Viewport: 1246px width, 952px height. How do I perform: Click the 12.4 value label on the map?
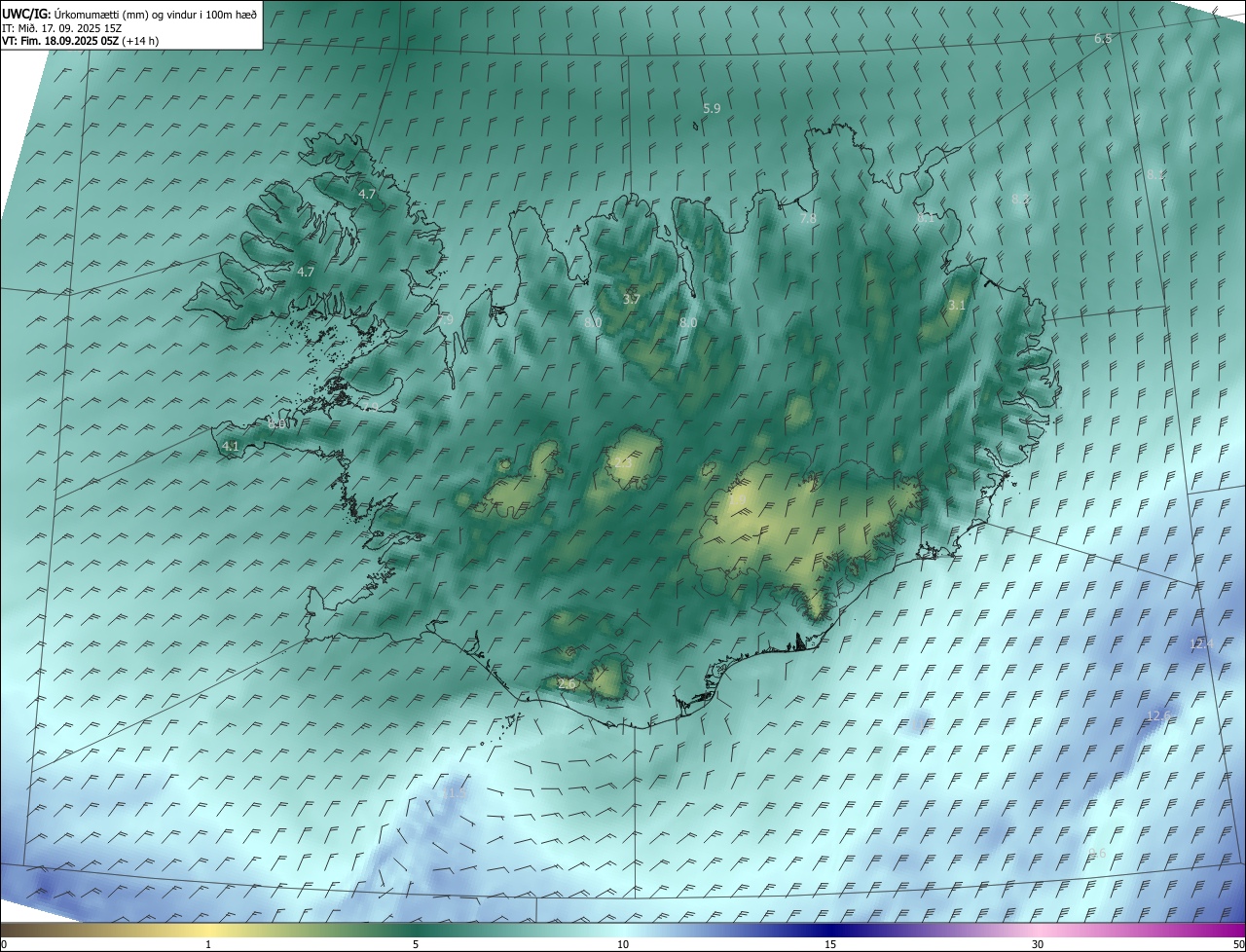point(1201,644)
